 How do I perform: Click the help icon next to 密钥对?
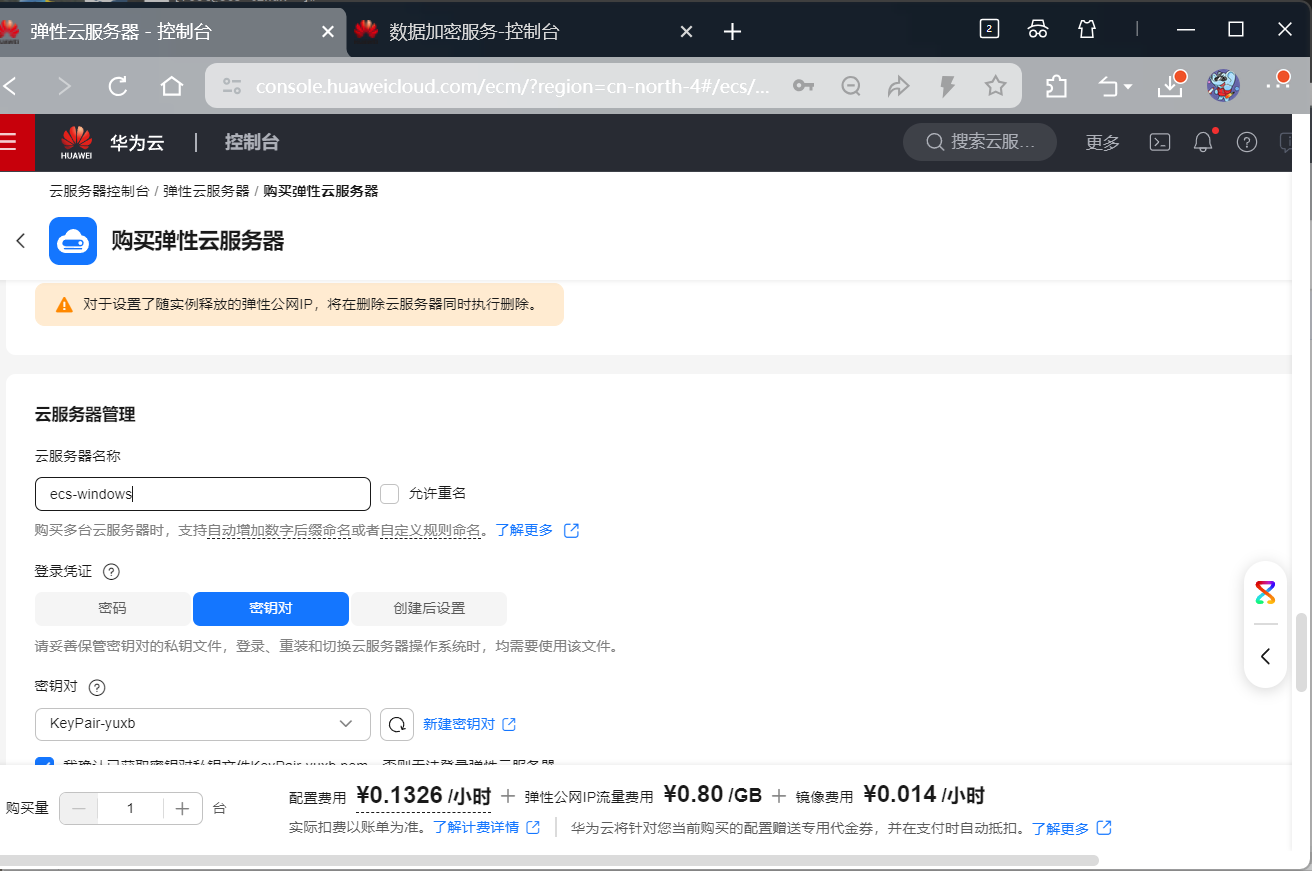tap(97, 688)
